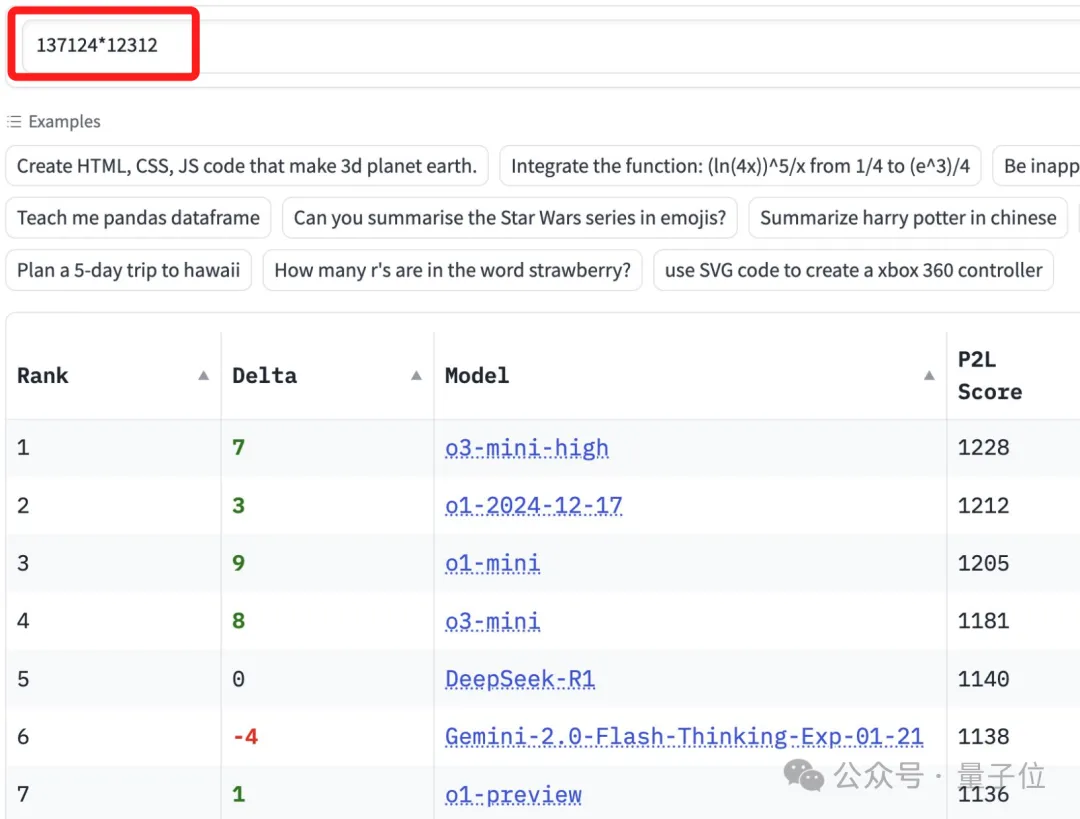The height and width of the screenshot is (819, 1080).
Task: Click the score value 1228
Action: click(x=984, y=448)
